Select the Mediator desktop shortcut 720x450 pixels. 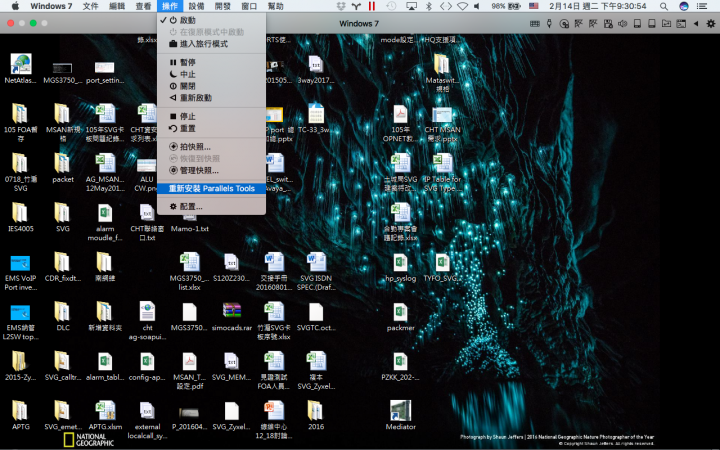point(400,415)
